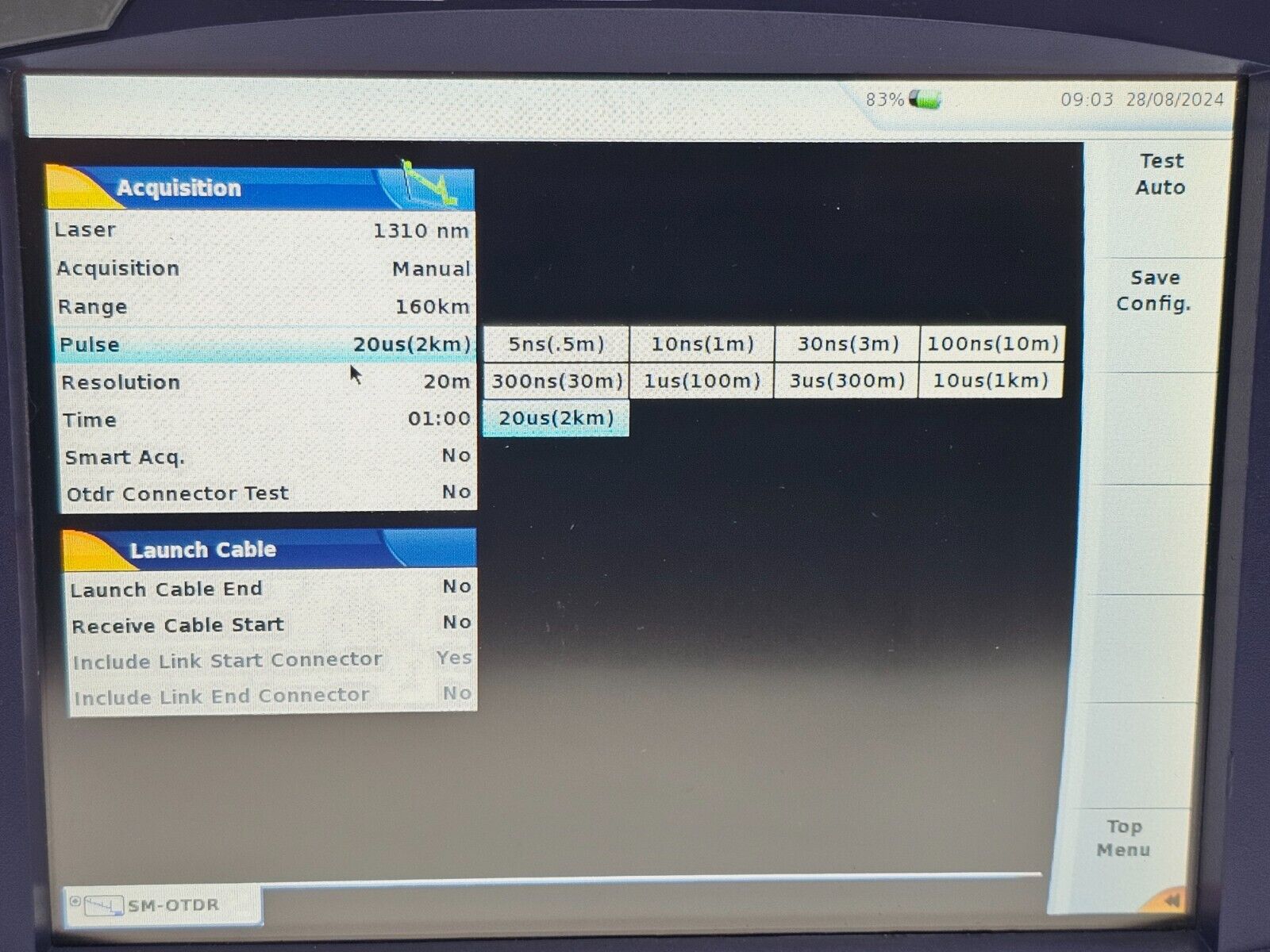
Task: Open the Laser wavelength selector
Action: click(266, 229)
